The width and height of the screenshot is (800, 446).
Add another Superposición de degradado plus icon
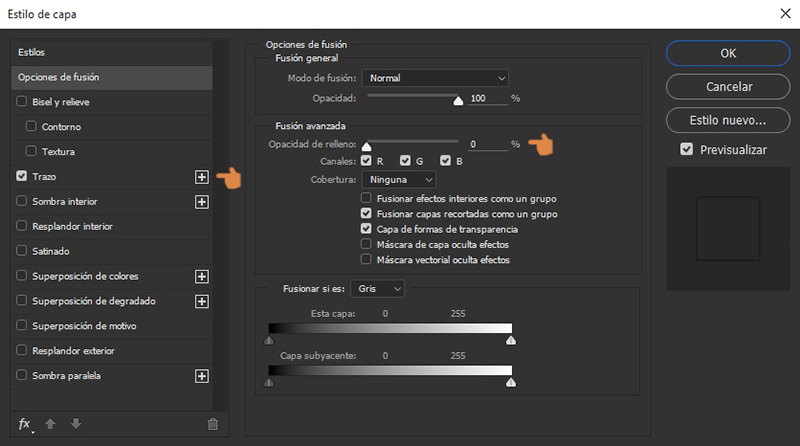202,301
